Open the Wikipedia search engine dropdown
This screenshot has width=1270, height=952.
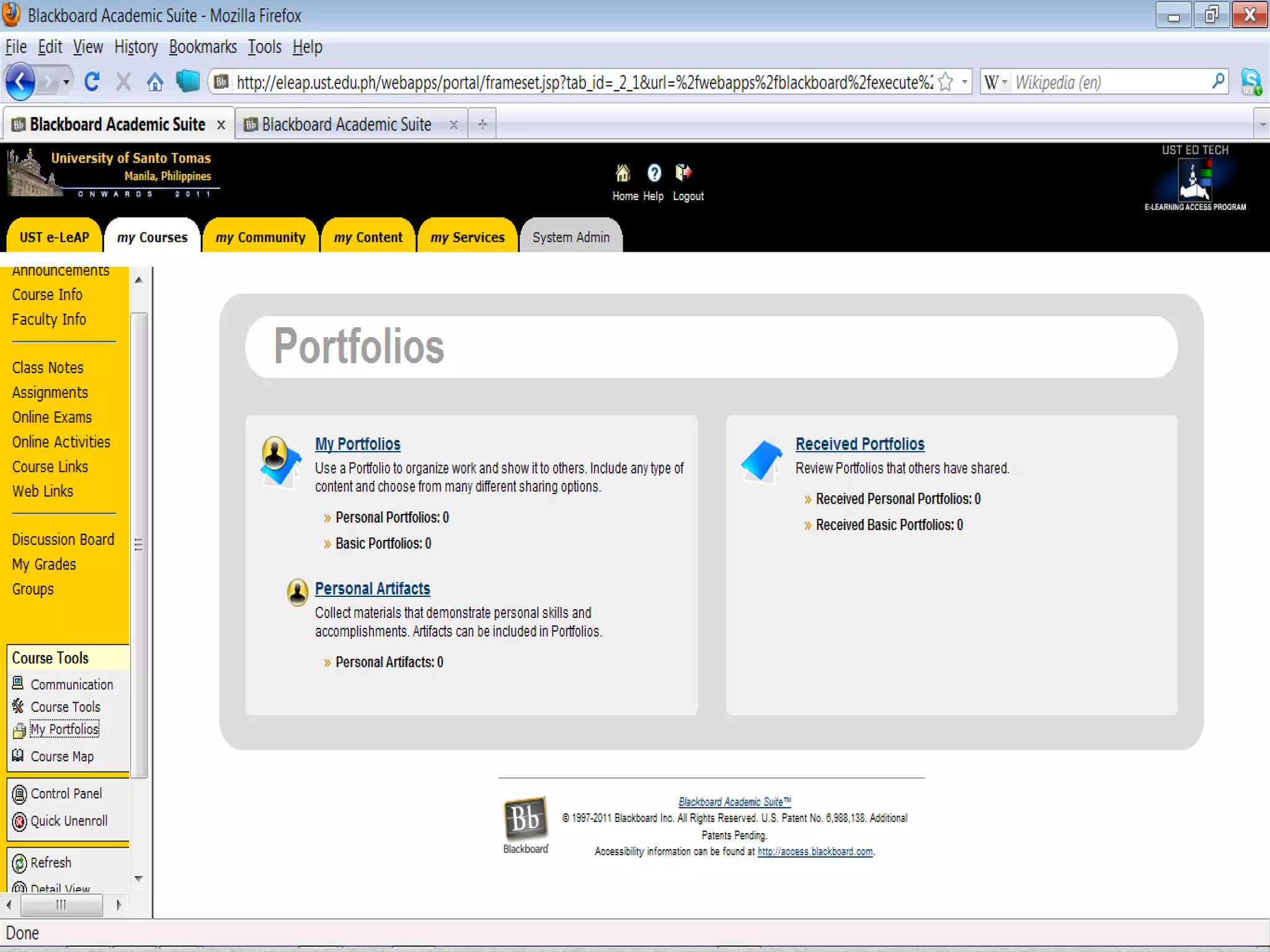coord(996,82)
